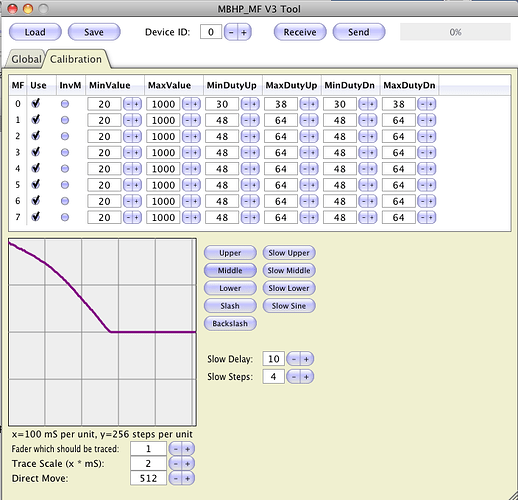Screen dimensions: 518x500
Task: Click the Backslash move button
Action: (x=230, y=324)
